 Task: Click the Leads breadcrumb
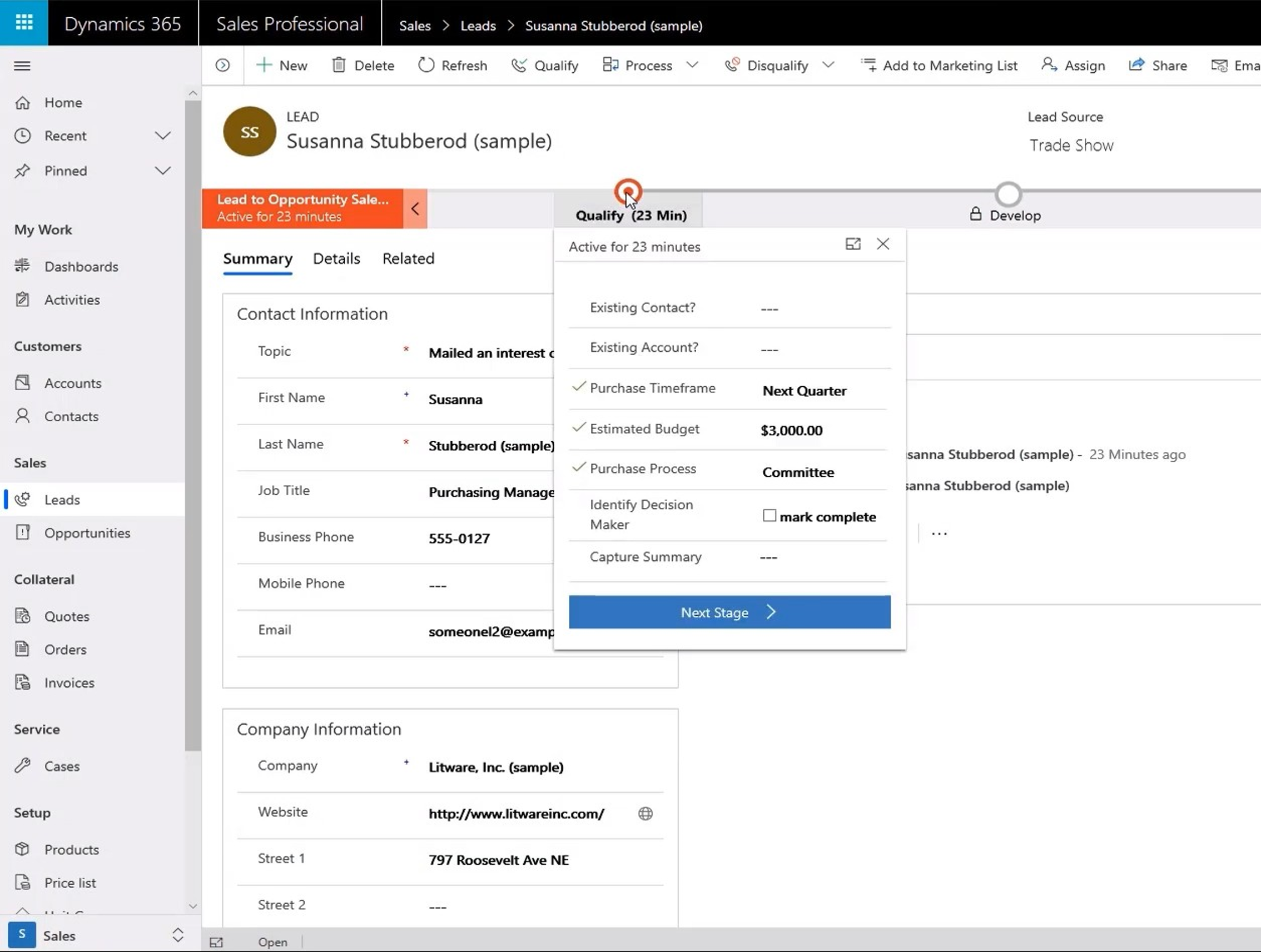coord(478,26)
